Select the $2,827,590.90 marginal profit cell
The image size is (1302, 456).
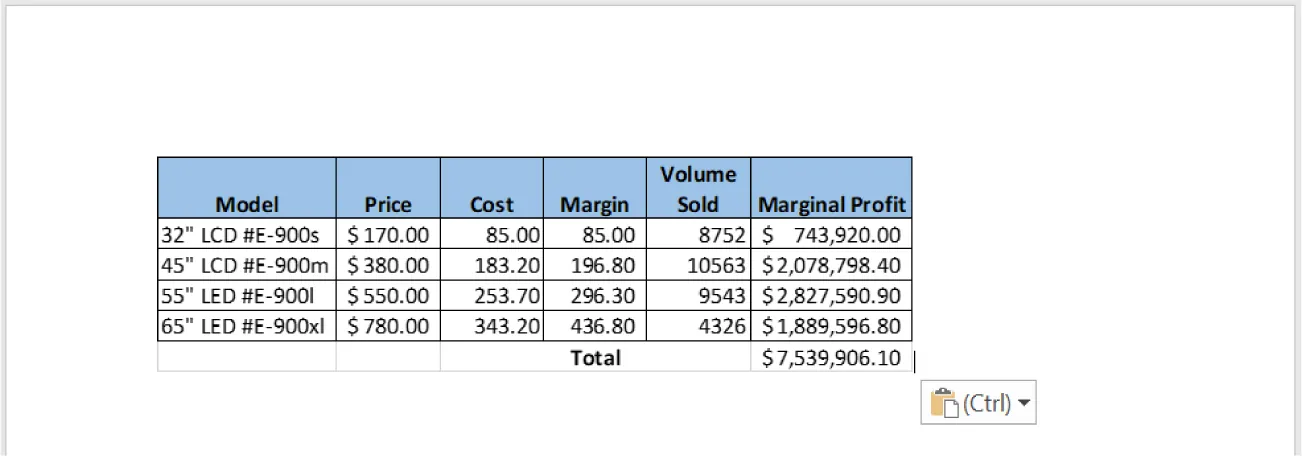point(831,295)
